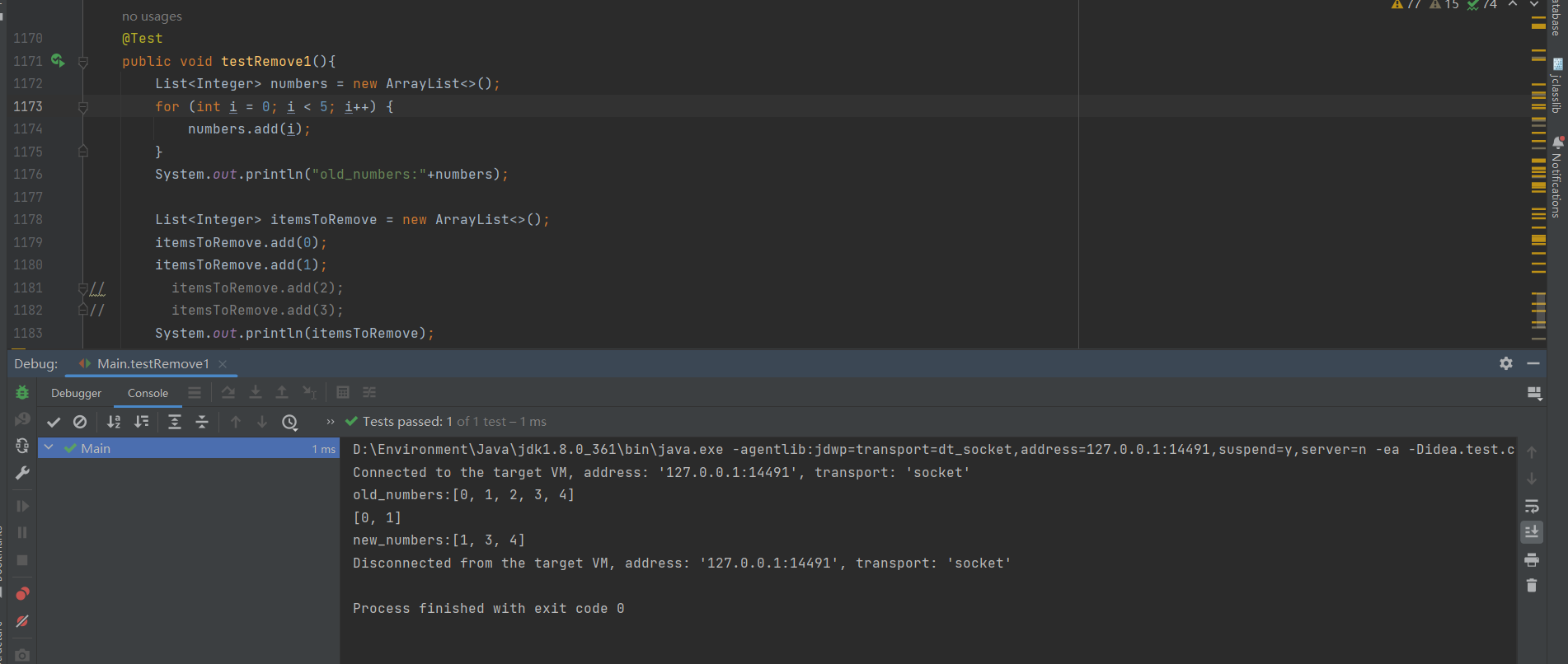The width and height of the screenshot is (1568, 664).
Task: Toggle auto-test rerun icon in debug sidebar
Action: [22, 446]
